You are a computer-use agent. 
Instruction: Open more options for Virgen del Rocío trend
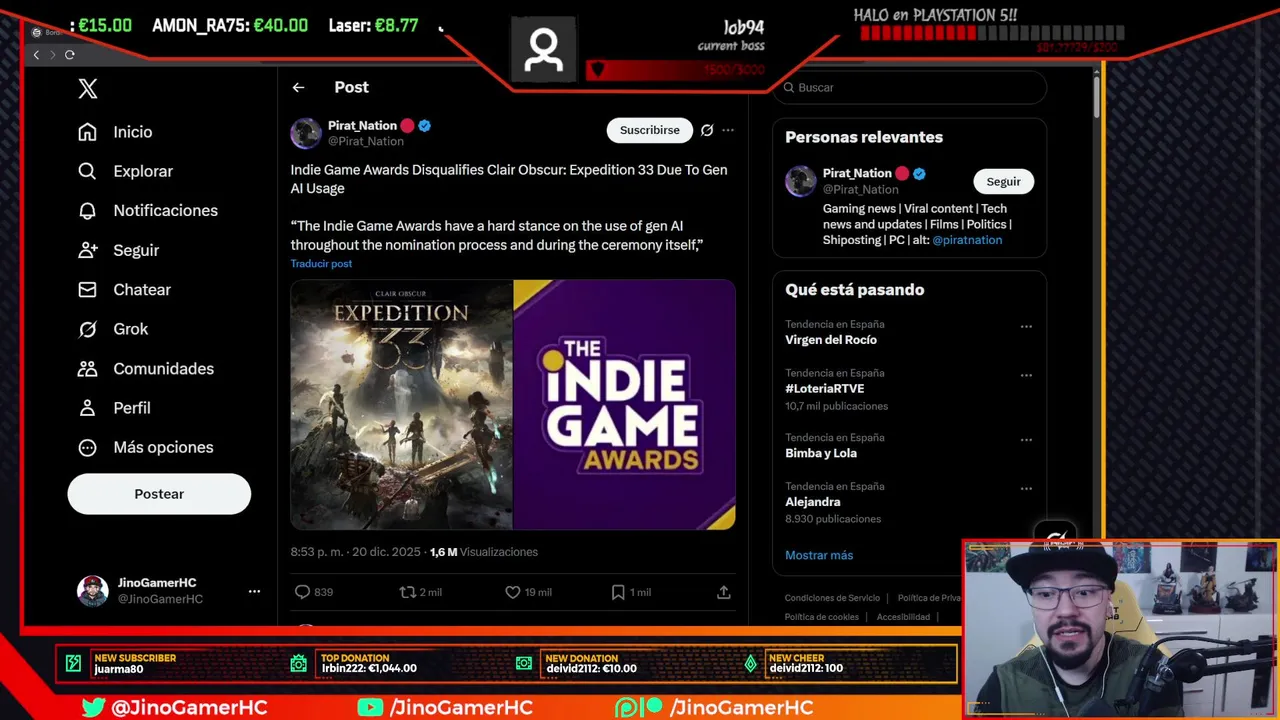click(x=1026, y=327)
